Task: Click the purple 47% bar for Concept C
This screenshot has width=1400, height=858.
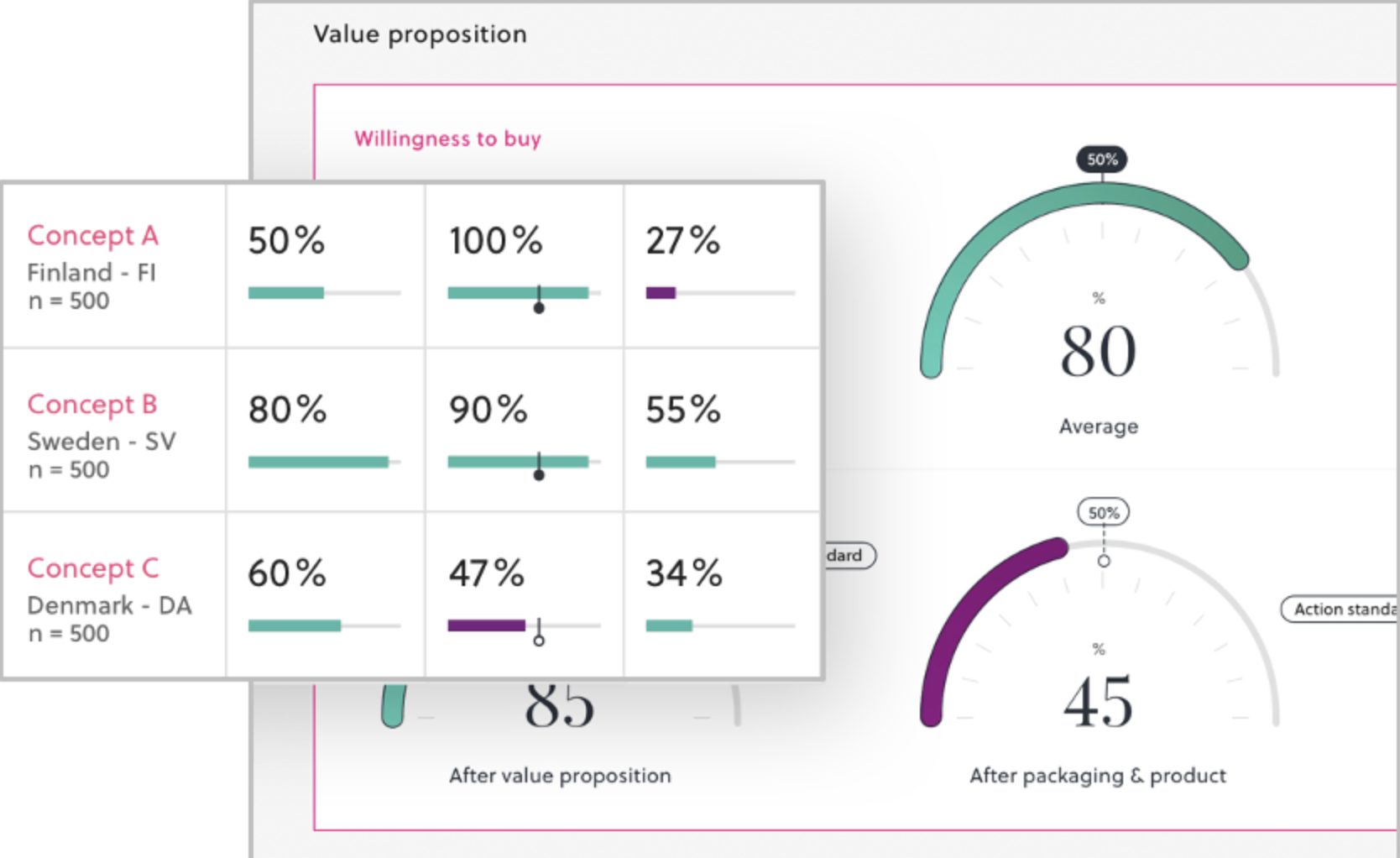Action: tap(487, 625)
